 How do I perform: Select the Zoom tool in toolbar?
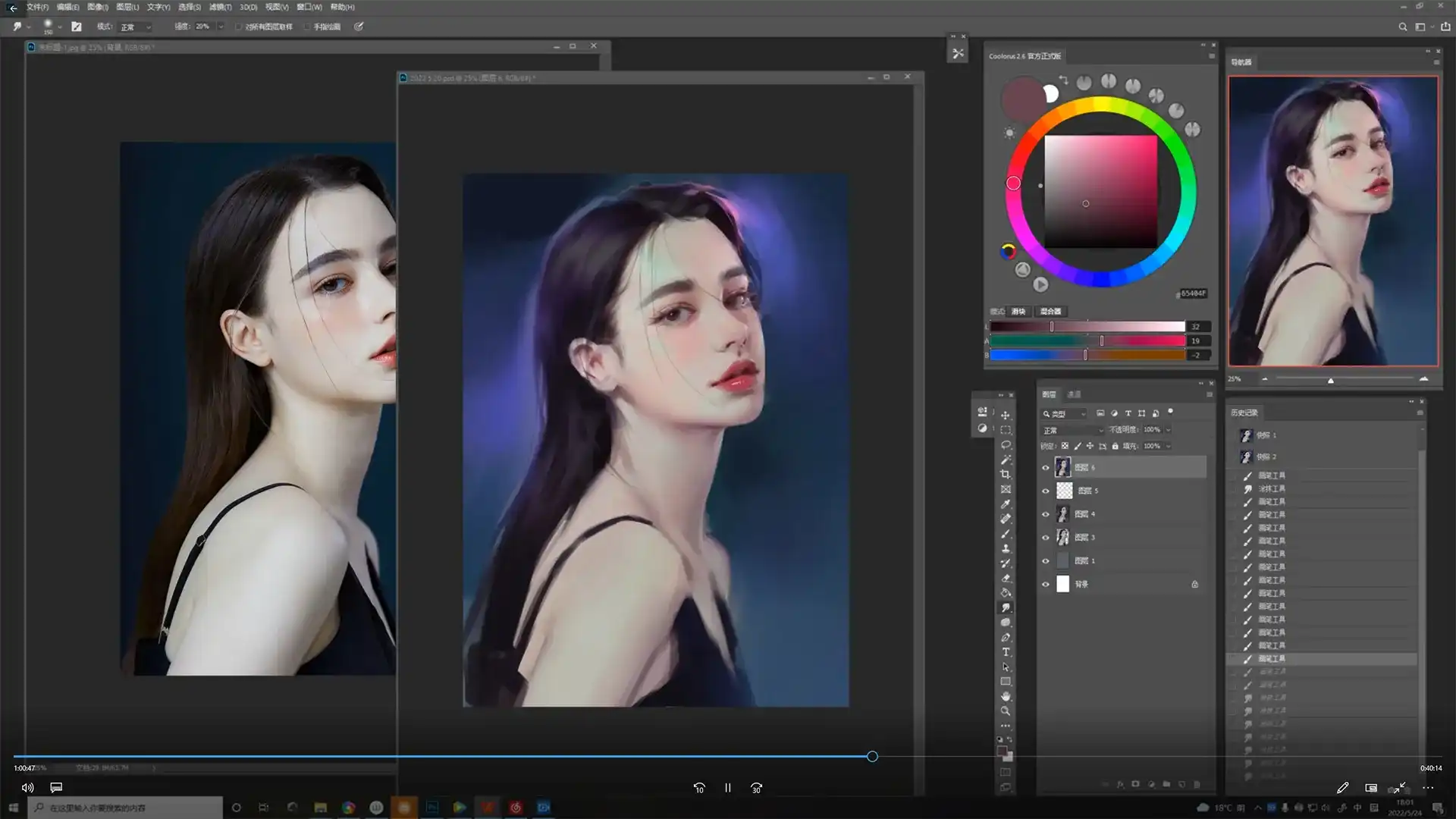pyautogui.click(x=1006, y=711)
